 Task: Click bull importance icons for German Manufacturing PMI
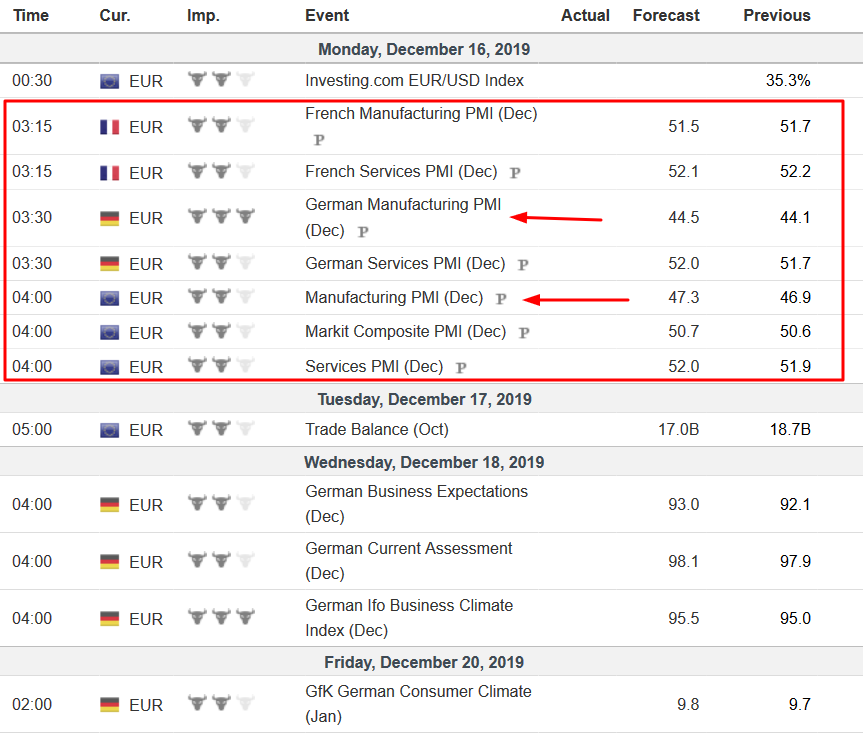(221, 216)
